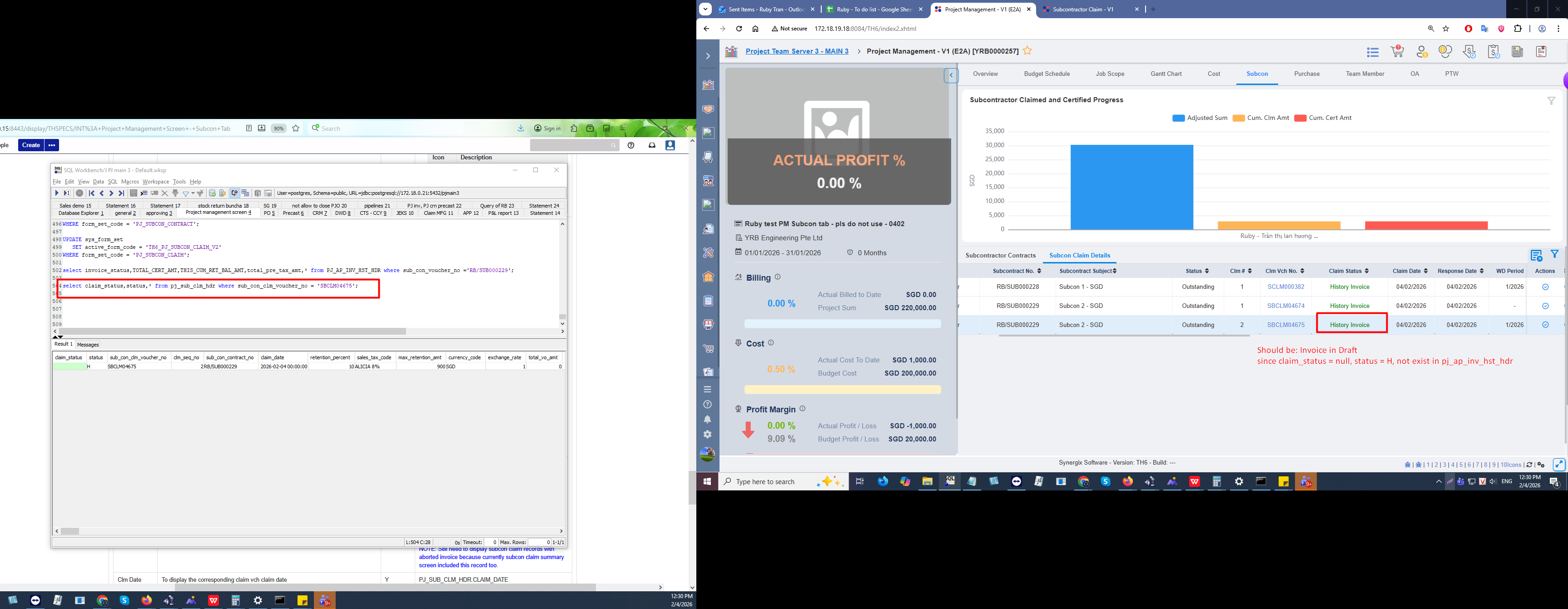Click the shopping cart icon in header
The image size is (1568, 609).
point(1397,52)
